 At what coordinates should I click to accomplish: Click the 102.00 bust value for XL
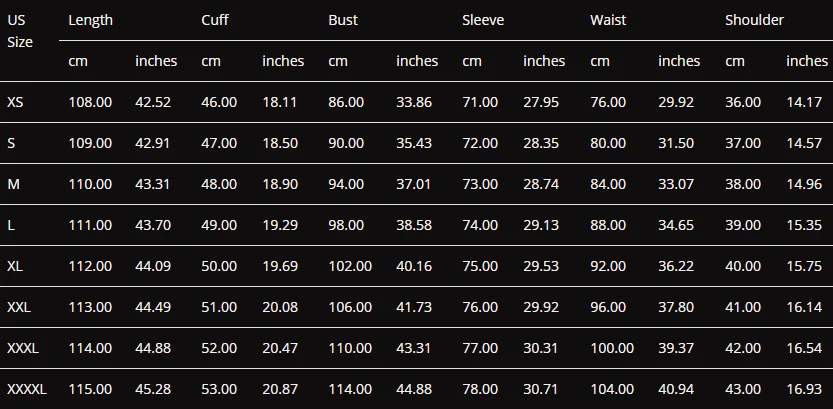tap(350, 266)
